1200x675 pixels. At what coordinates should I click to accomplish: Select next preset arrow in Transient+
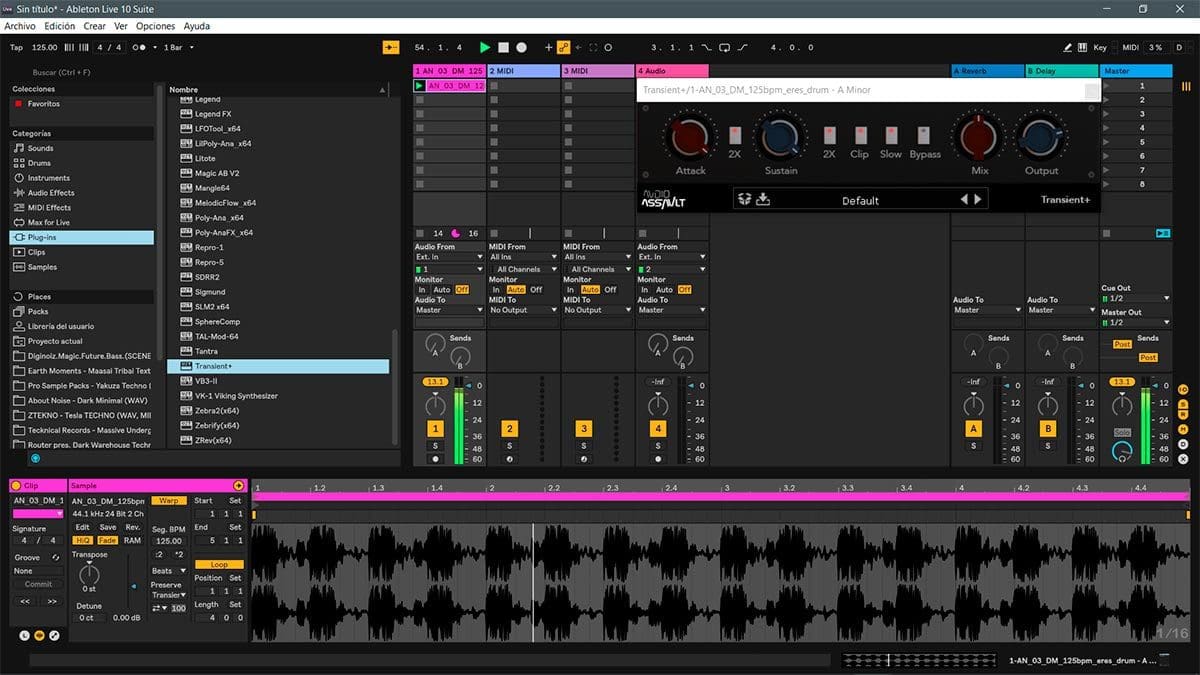[978, 199]
